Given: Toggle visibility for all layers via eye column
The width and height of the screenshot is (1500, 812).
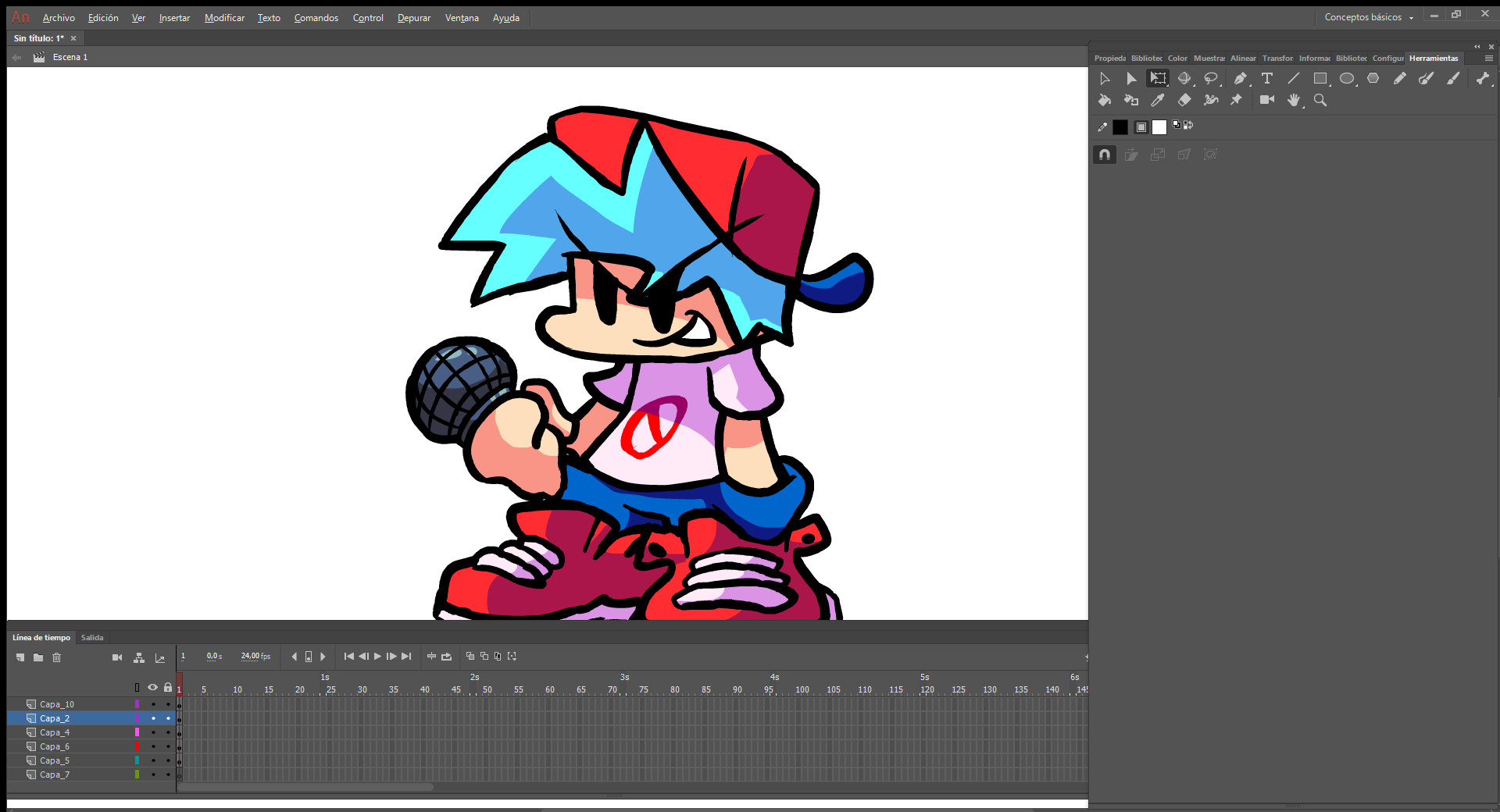Looking at the screenshot, I should (152, 688).
